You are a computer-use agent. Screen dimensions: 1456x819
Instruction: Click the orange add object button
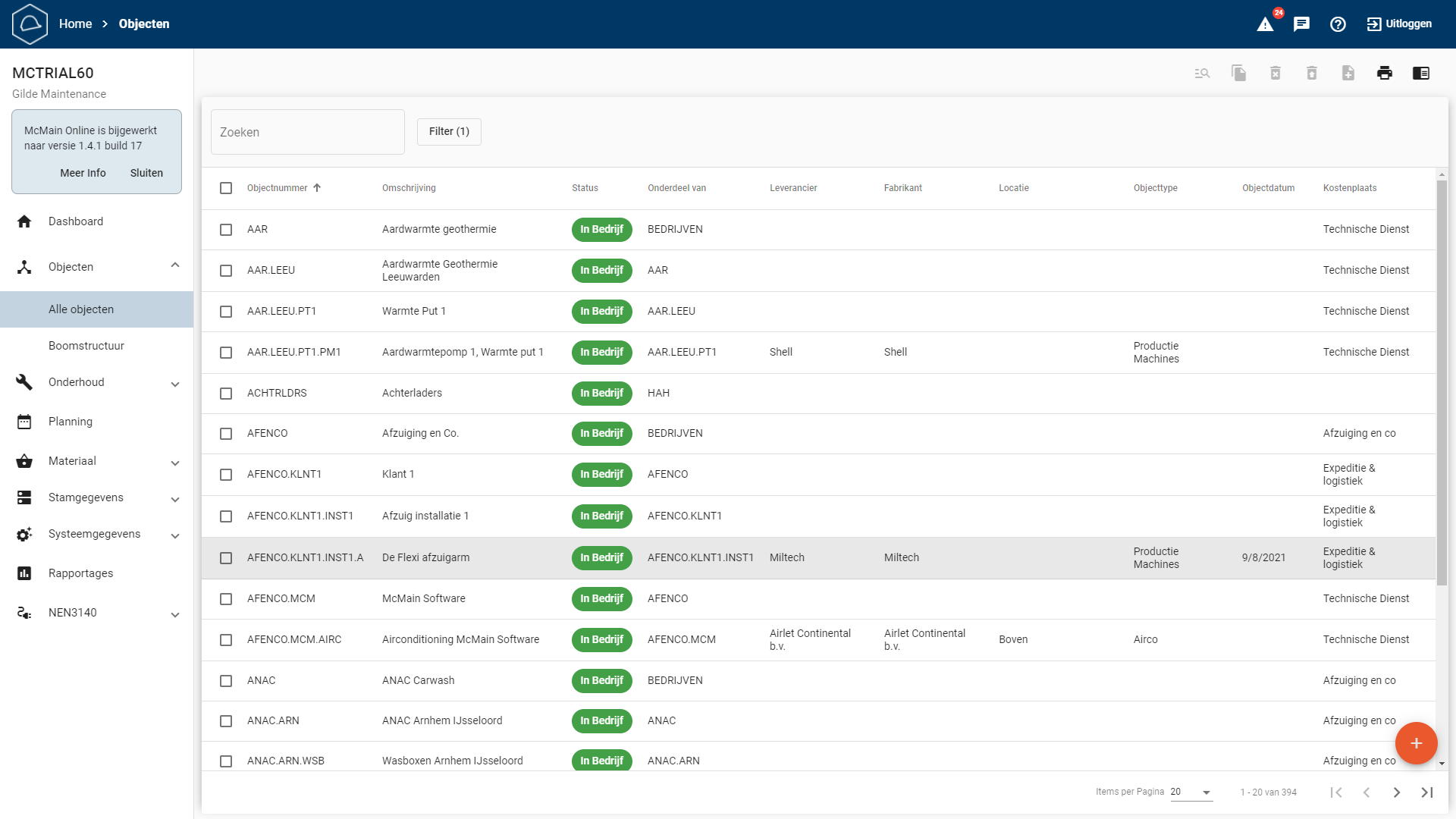(x=1416, y=743)
